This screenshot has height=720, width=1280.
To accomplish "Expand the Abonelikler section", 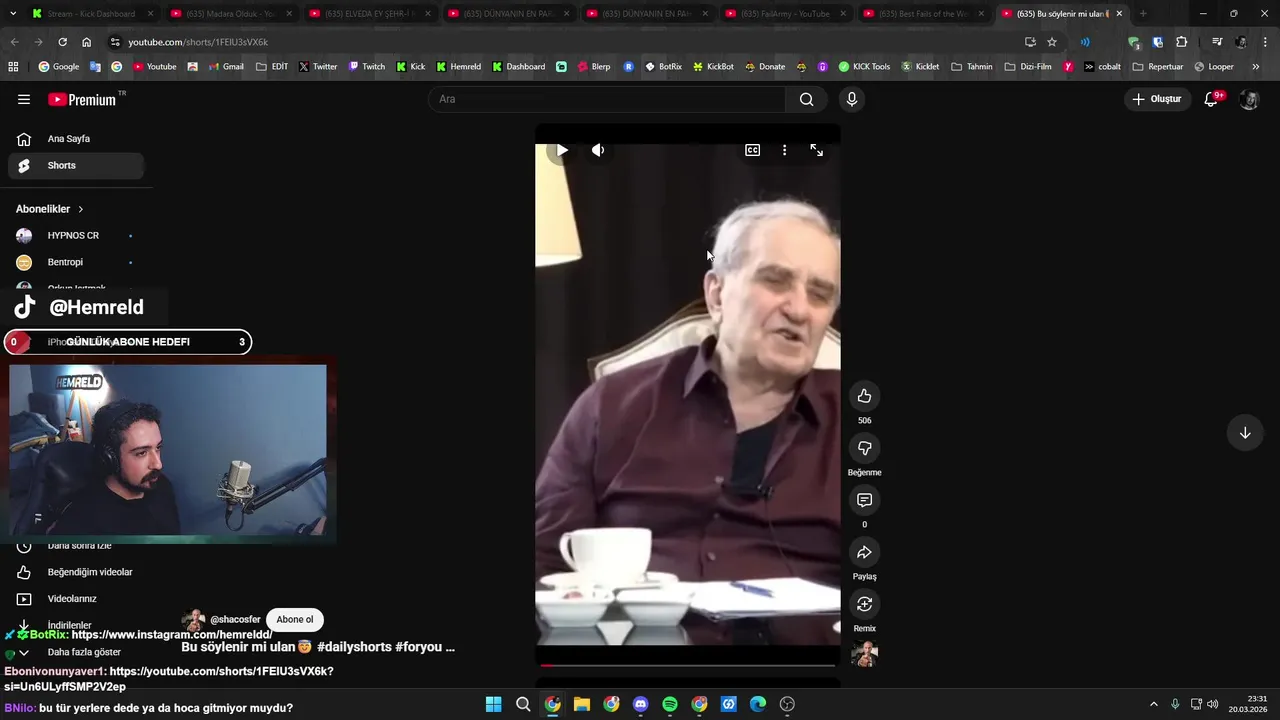I will click(50, 209).
